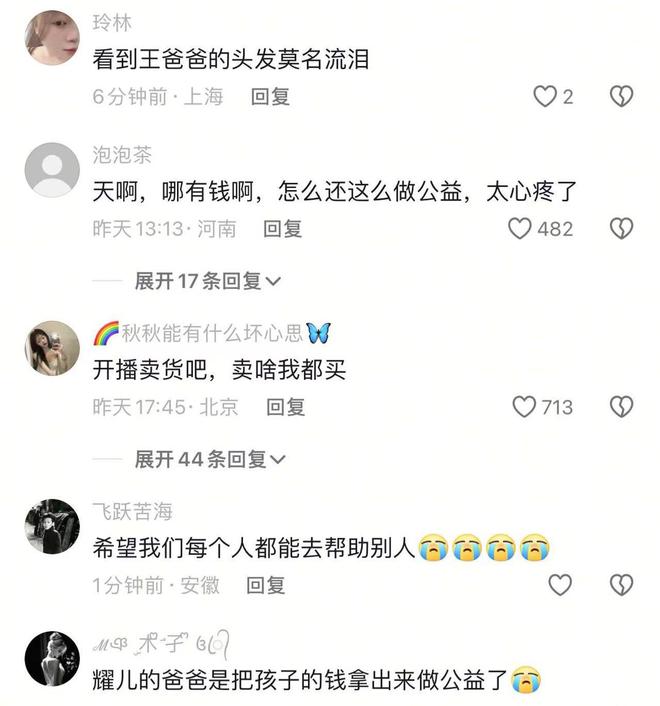Open 玲林's profile avatar
660x706 pixels.
pyautogui.click(x=52, y=38)
